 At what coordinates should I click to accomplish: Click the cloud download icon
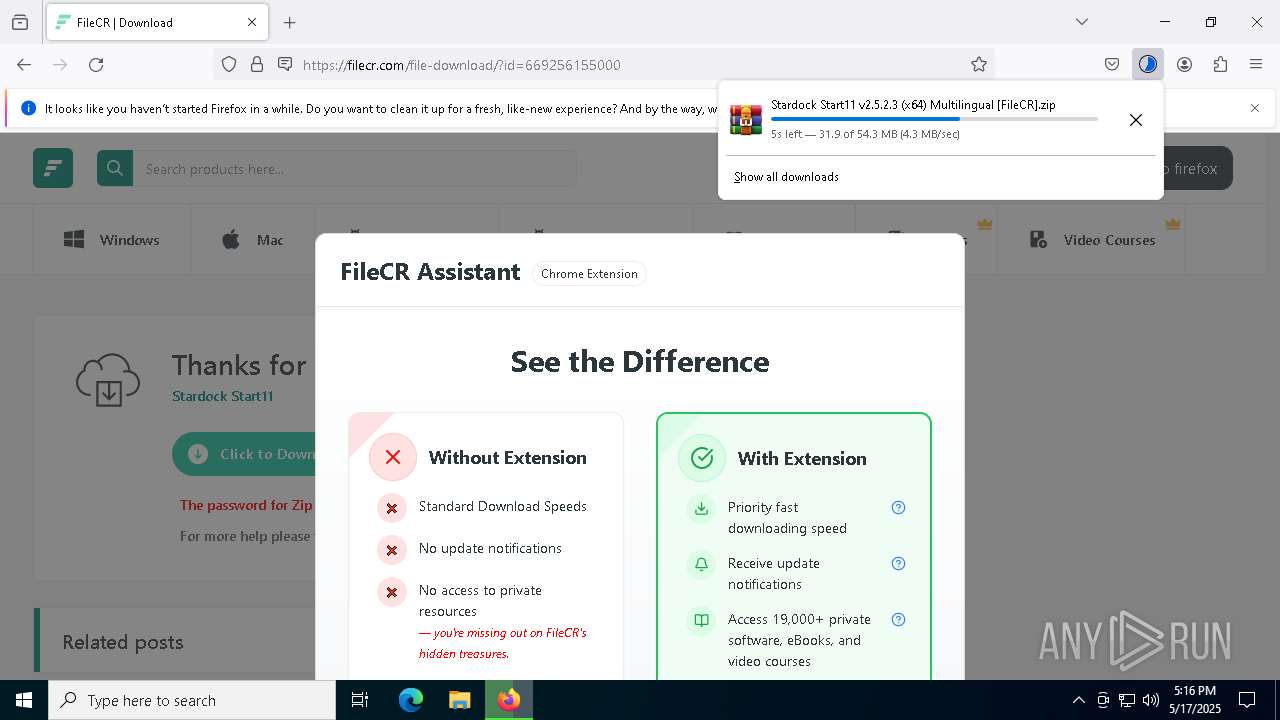point(108,380)
